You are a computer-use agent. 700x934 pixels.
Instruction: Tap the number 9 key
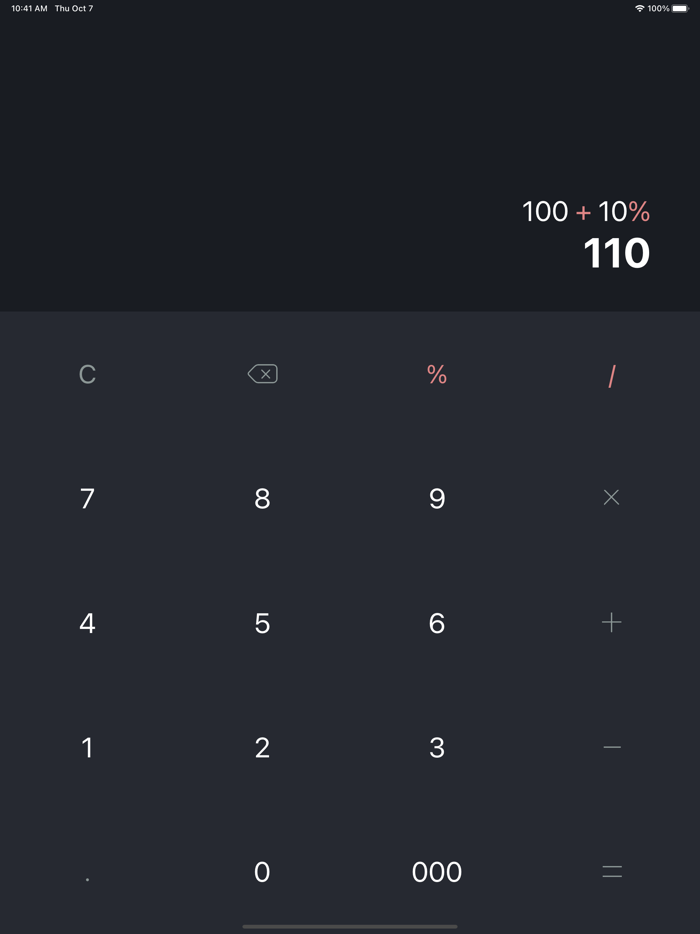(436, 497)
